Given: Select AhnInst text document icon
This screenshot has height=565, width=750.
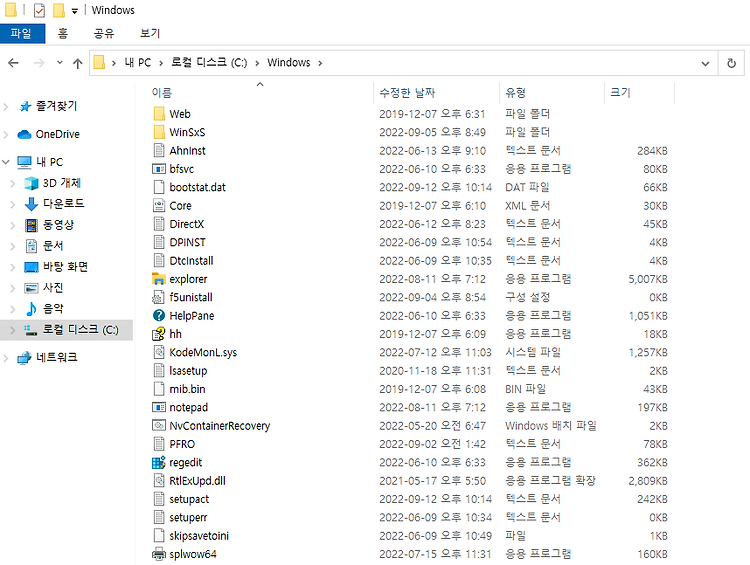Looking at the screenshot, I should pyautogui.click(x=159, y=151).
